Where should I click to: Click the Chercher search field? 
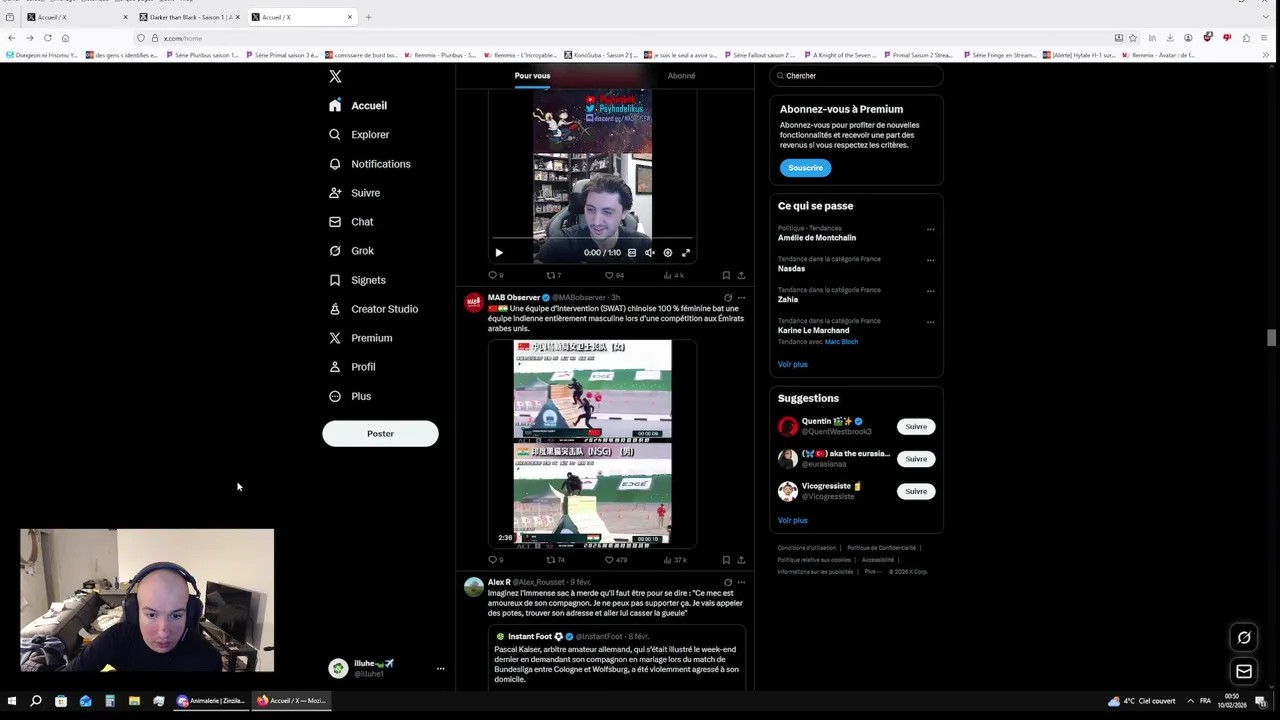click(x=856, y=76)
